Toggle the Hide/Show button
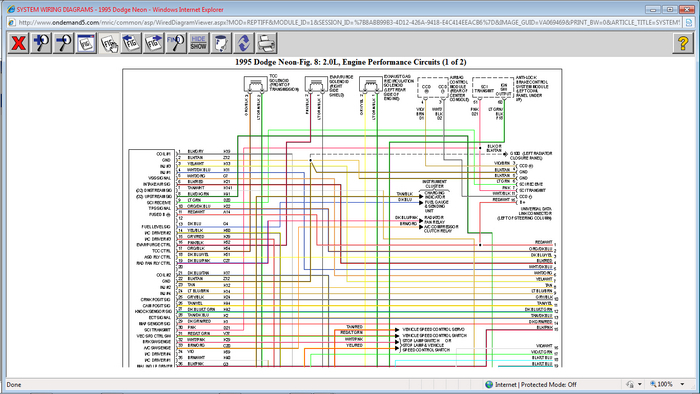This screenshot has height=394, width=700. [x=199, y=43]
